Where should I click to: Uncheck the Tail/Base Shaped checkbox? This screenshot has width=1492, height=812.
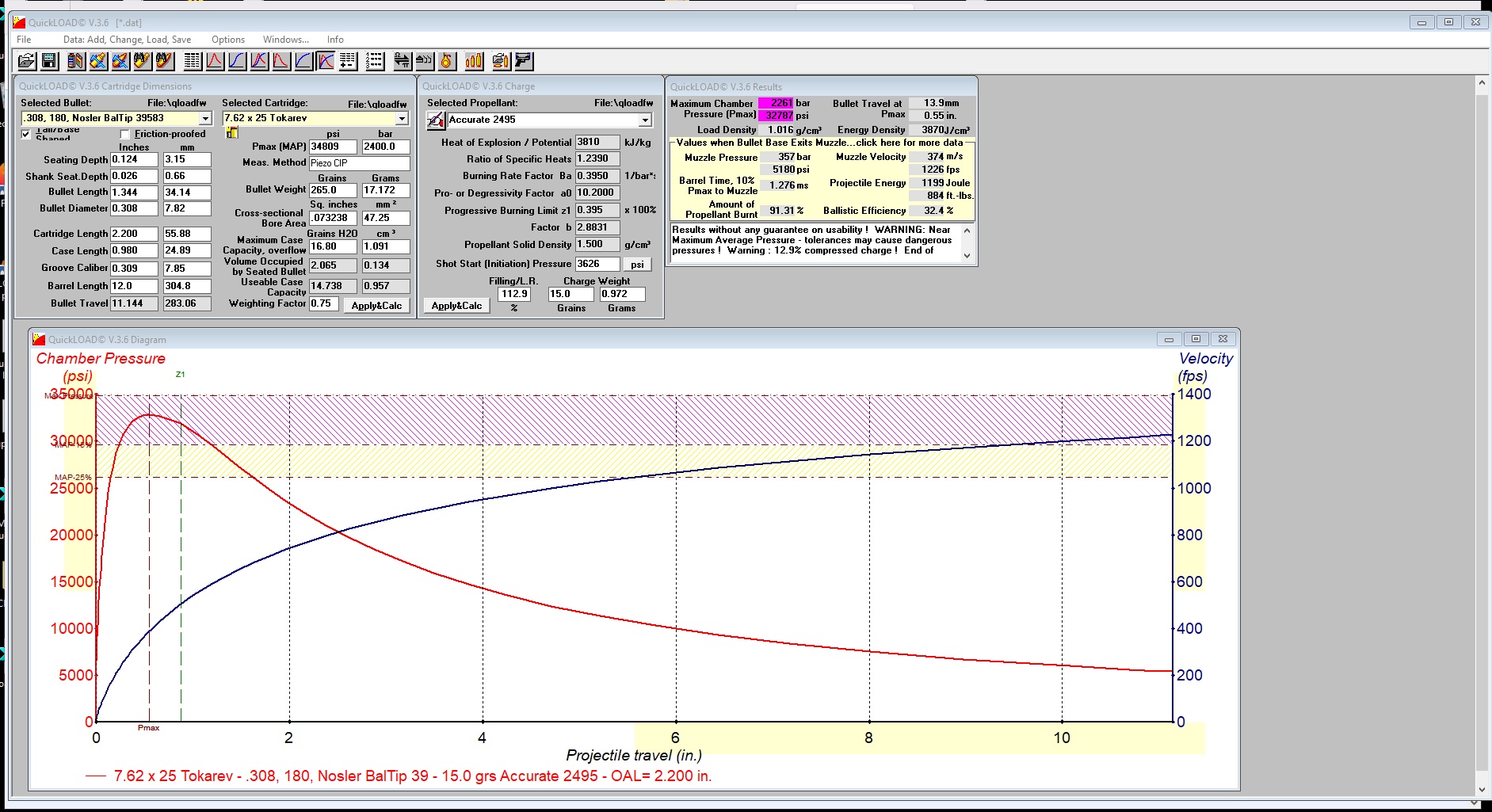pyautogui.click(x=26, y=134)
